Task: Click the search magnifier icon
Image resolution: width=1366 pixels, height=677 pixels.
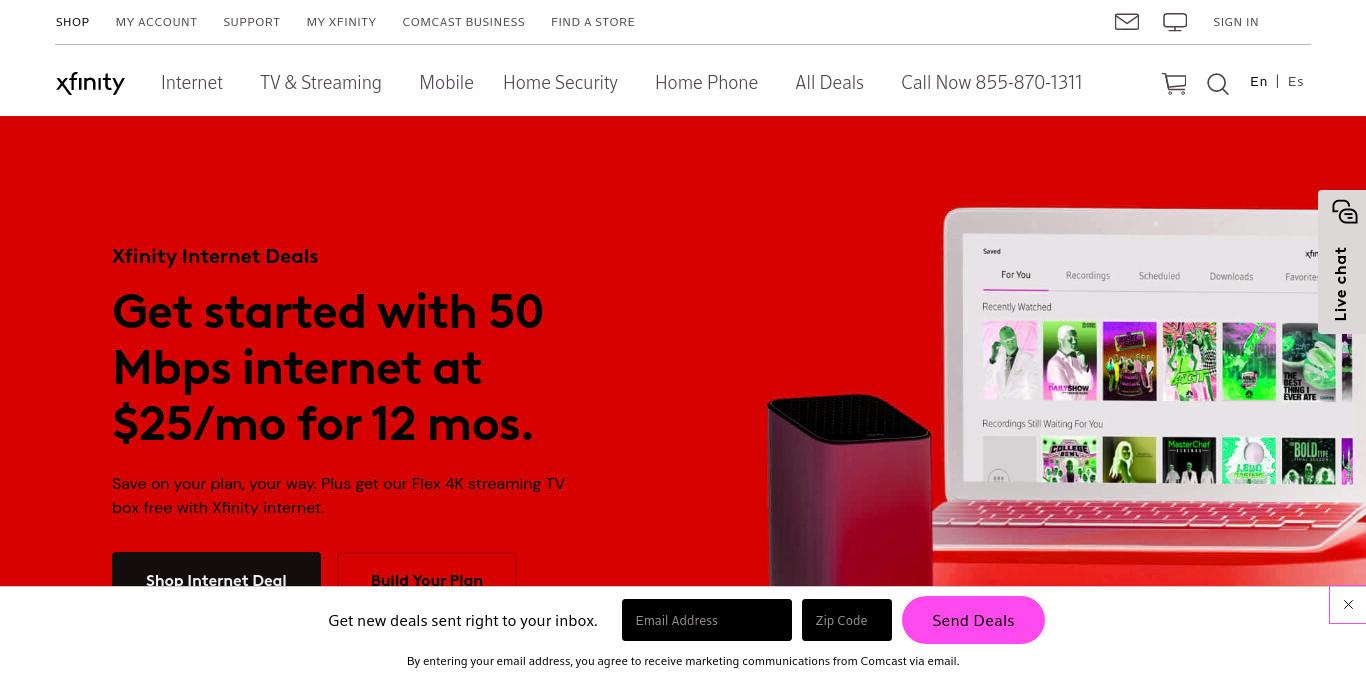Action: [x=1217, y=84]
